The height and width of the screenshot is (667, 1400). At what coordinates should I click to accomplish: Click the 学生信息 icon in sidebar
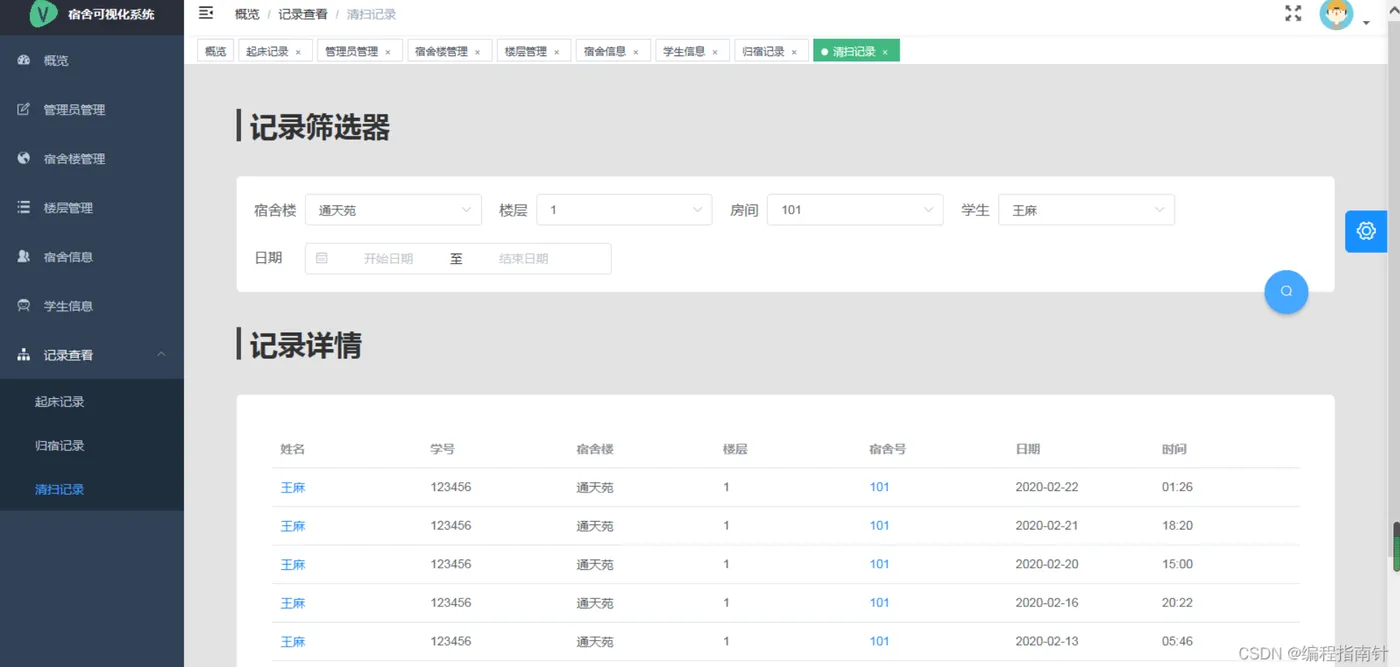point(24,306)
